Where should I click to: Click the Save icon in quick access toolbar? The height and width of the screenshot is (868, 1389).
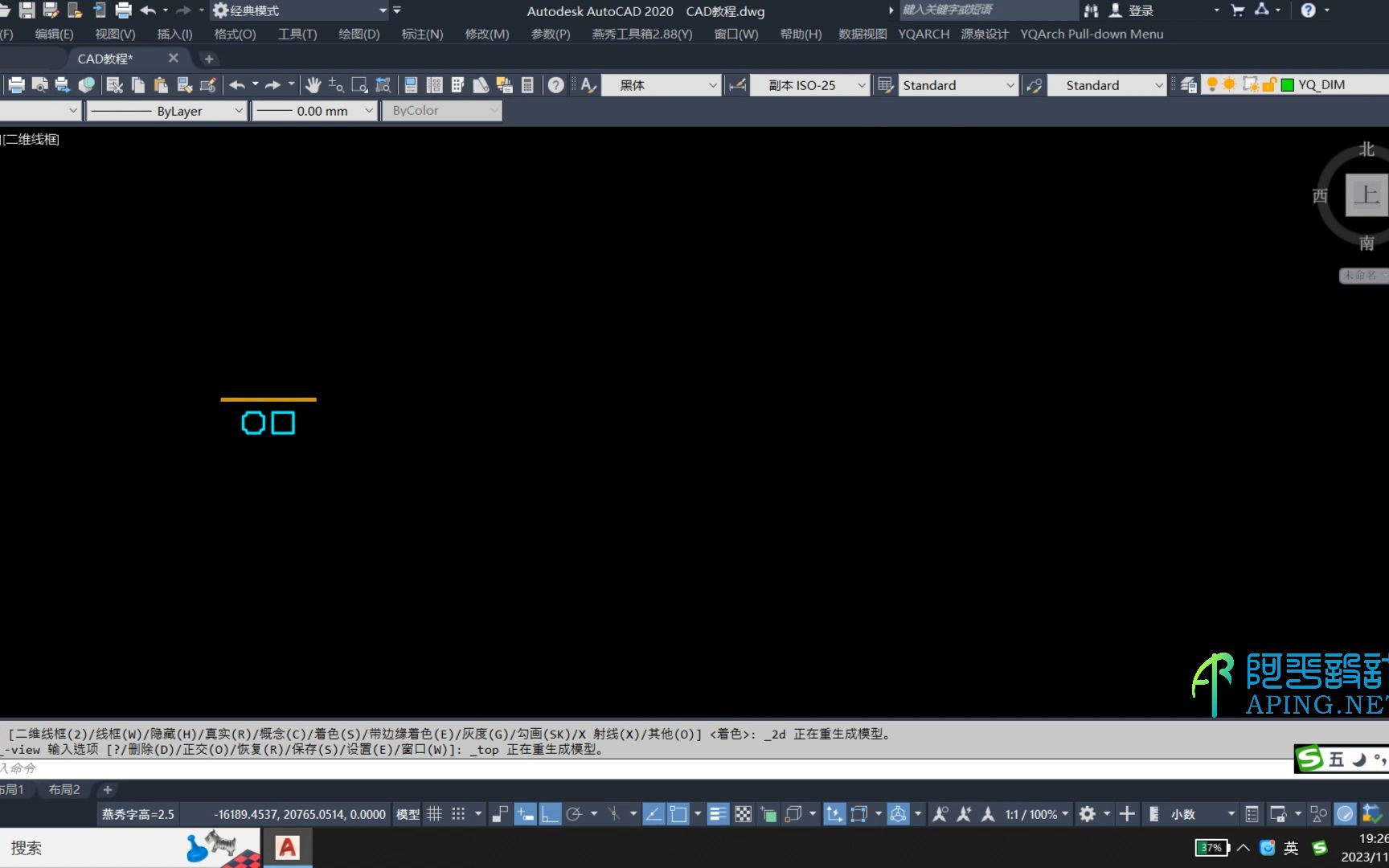[27, 10]
